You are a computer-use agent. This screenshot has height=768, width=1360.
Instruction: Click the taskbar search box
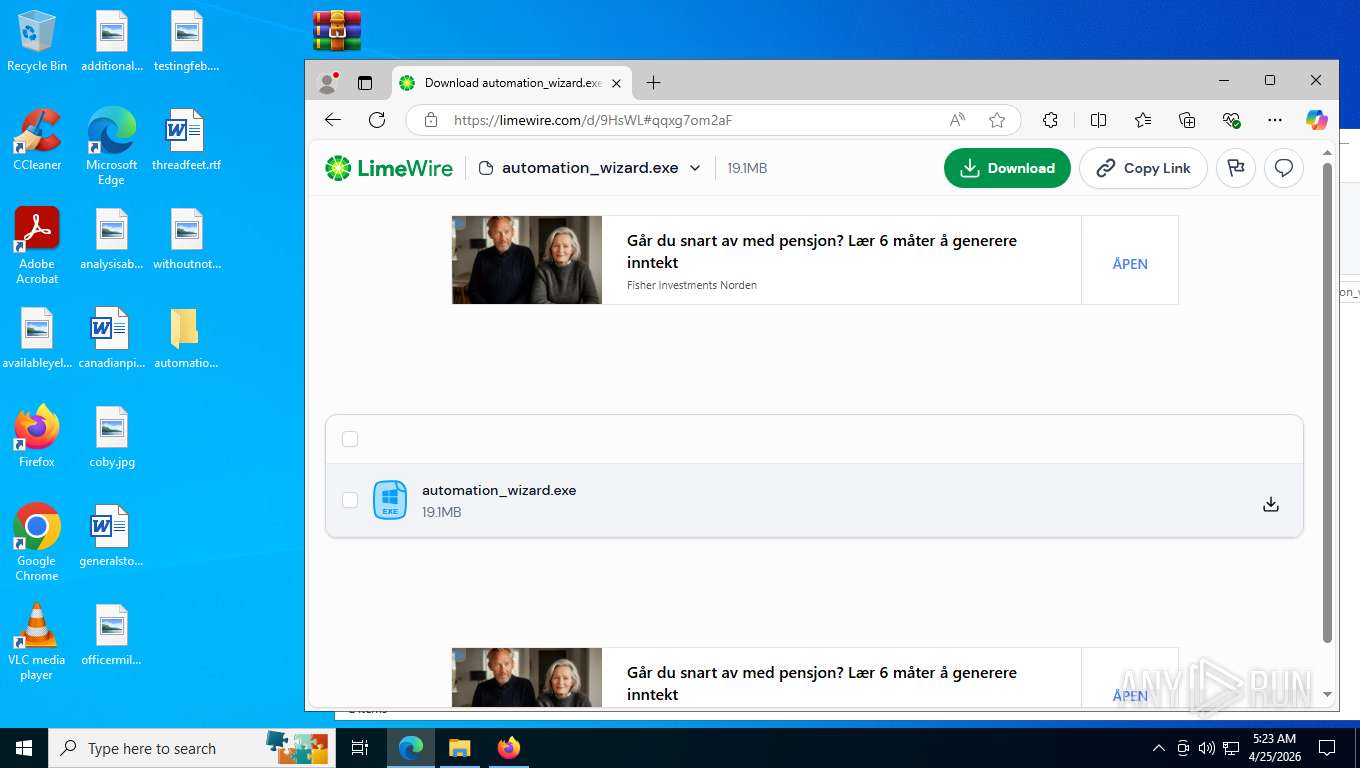[x=191, y=748]
